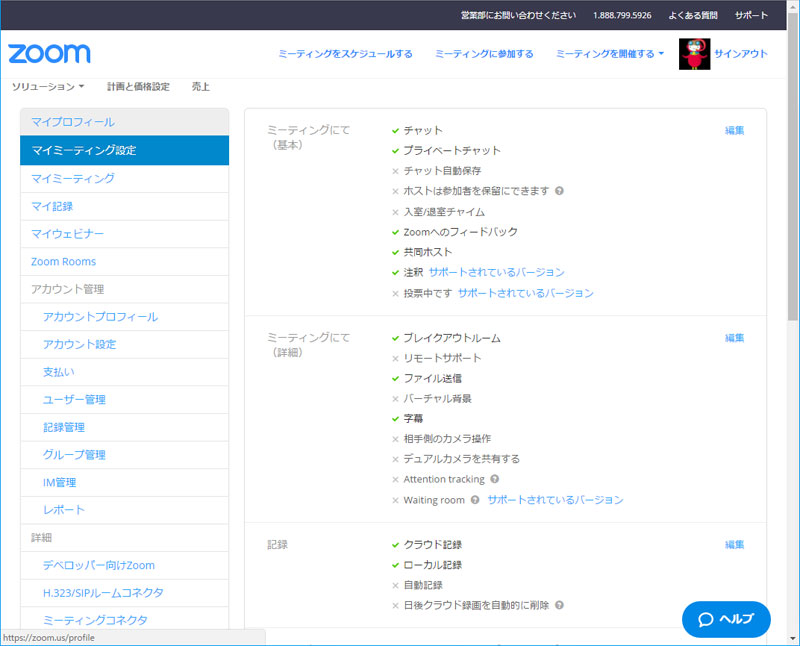The width and height of the screenshot is (800, 646).
Task: Click the page vertical scrollbar
Action: [793, 200]
